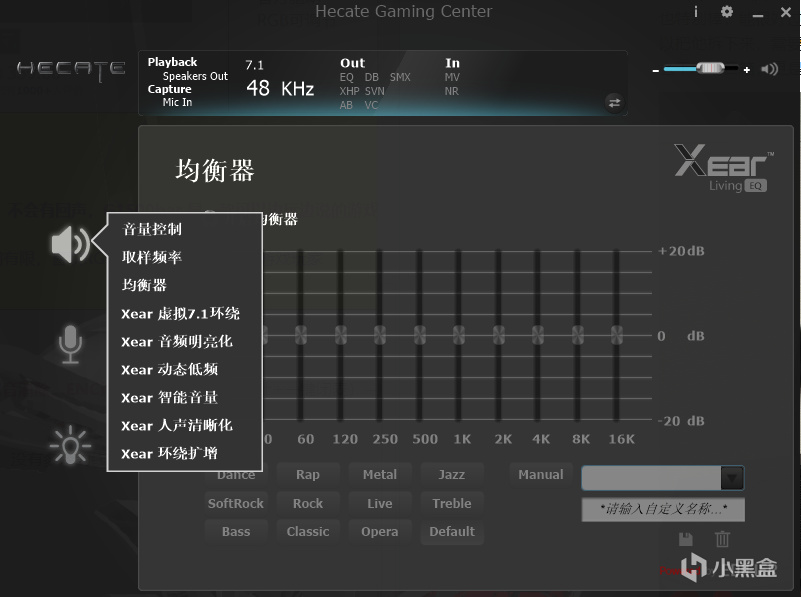Apply the Jazz equalizer preset

tap(452, 475)
